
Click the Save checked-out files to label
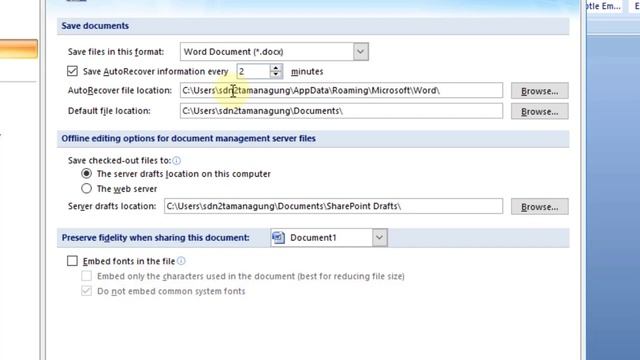tap(119, 160)
